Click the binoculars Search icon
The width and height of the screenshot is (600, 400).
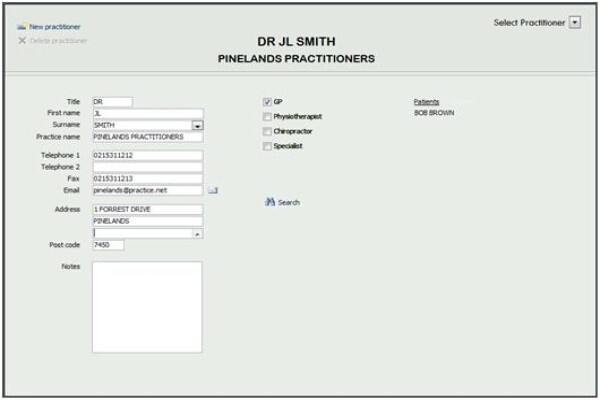point(270,202)
